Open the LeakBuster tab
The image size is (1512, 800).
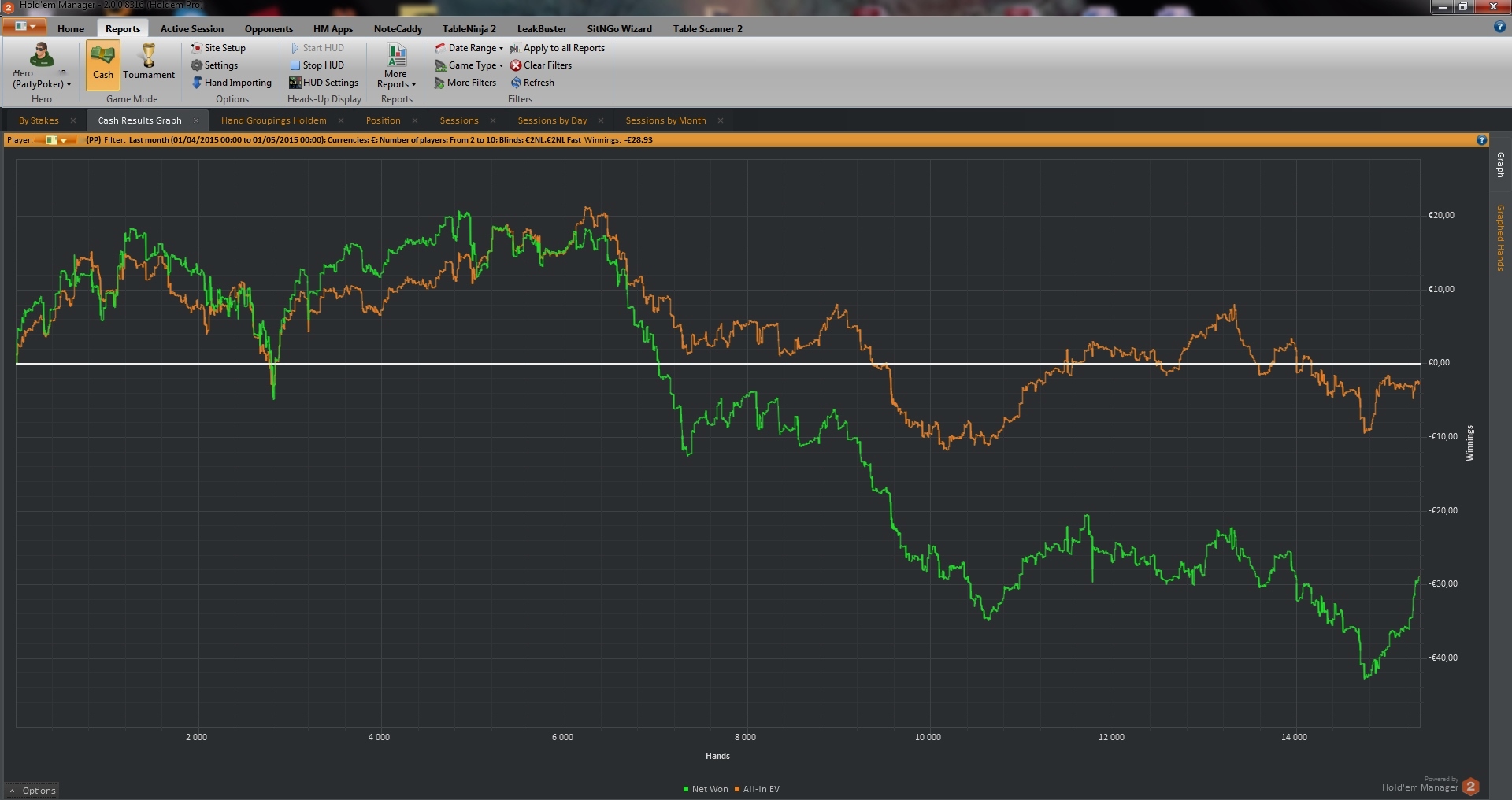point(542,28)
